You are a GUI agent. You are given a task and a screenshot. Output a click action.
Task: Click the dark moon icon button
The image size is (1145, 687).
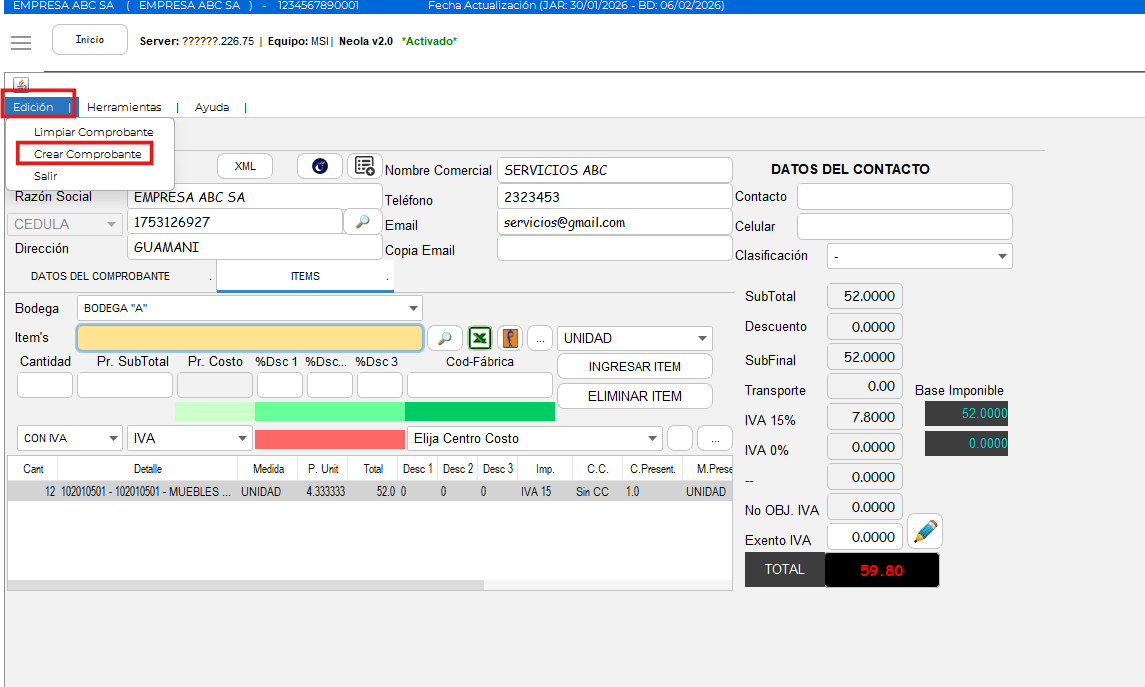(320, 166)
